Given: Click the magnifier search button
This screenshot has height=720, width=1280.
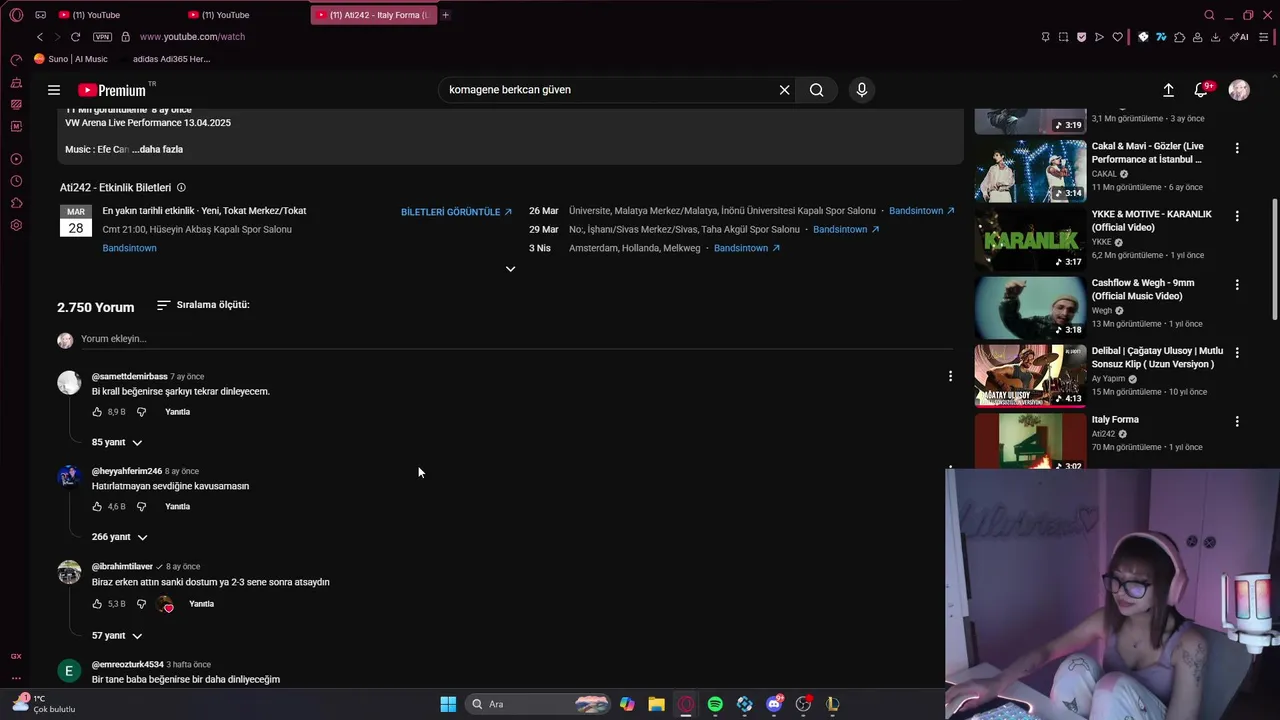Looking at the screenshot, I should tap(817, 90).
